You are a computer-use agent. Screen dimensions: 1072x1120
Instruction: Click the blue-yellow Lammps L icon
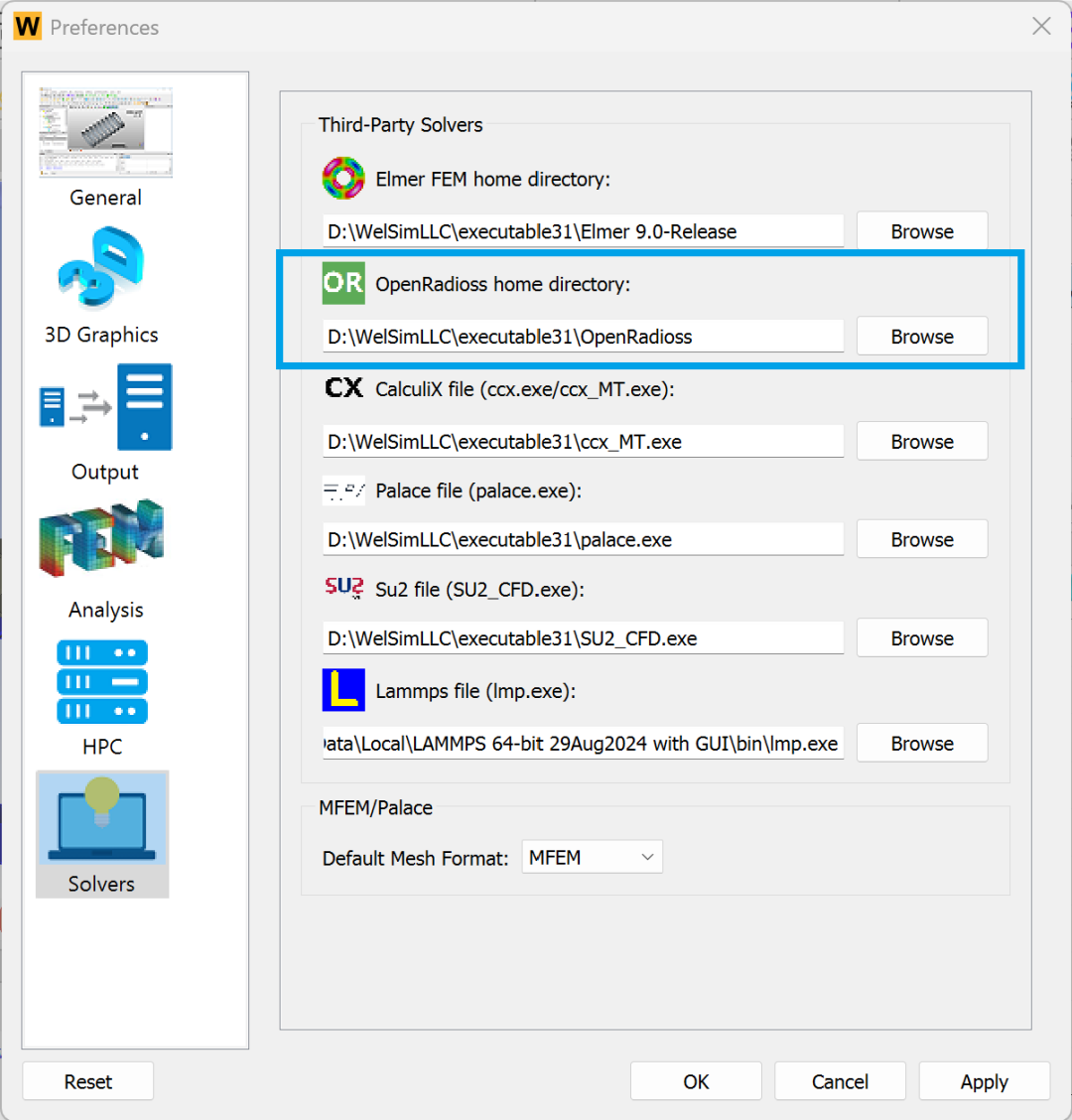pos(343,690)
